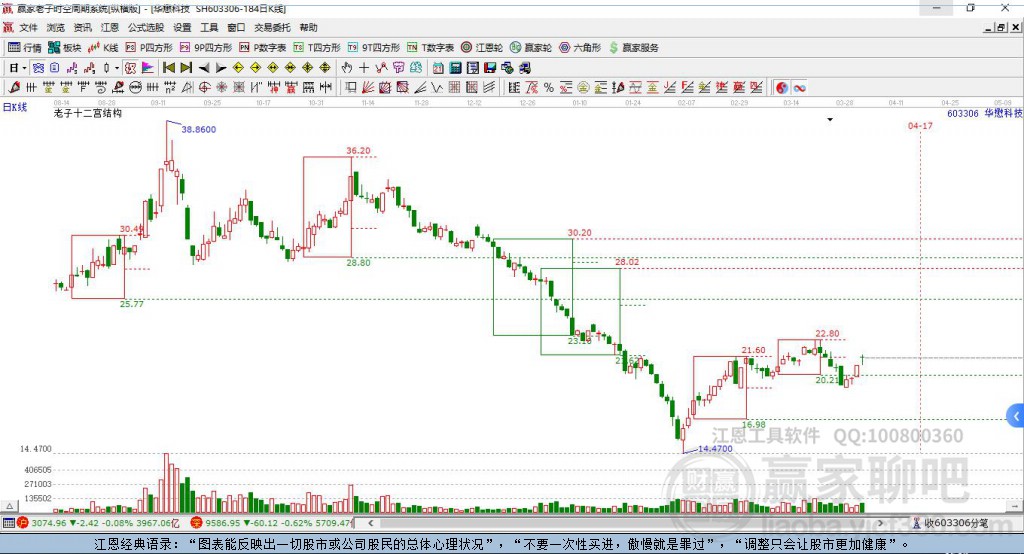Open the 公式选股 menu

coord(146,27)
